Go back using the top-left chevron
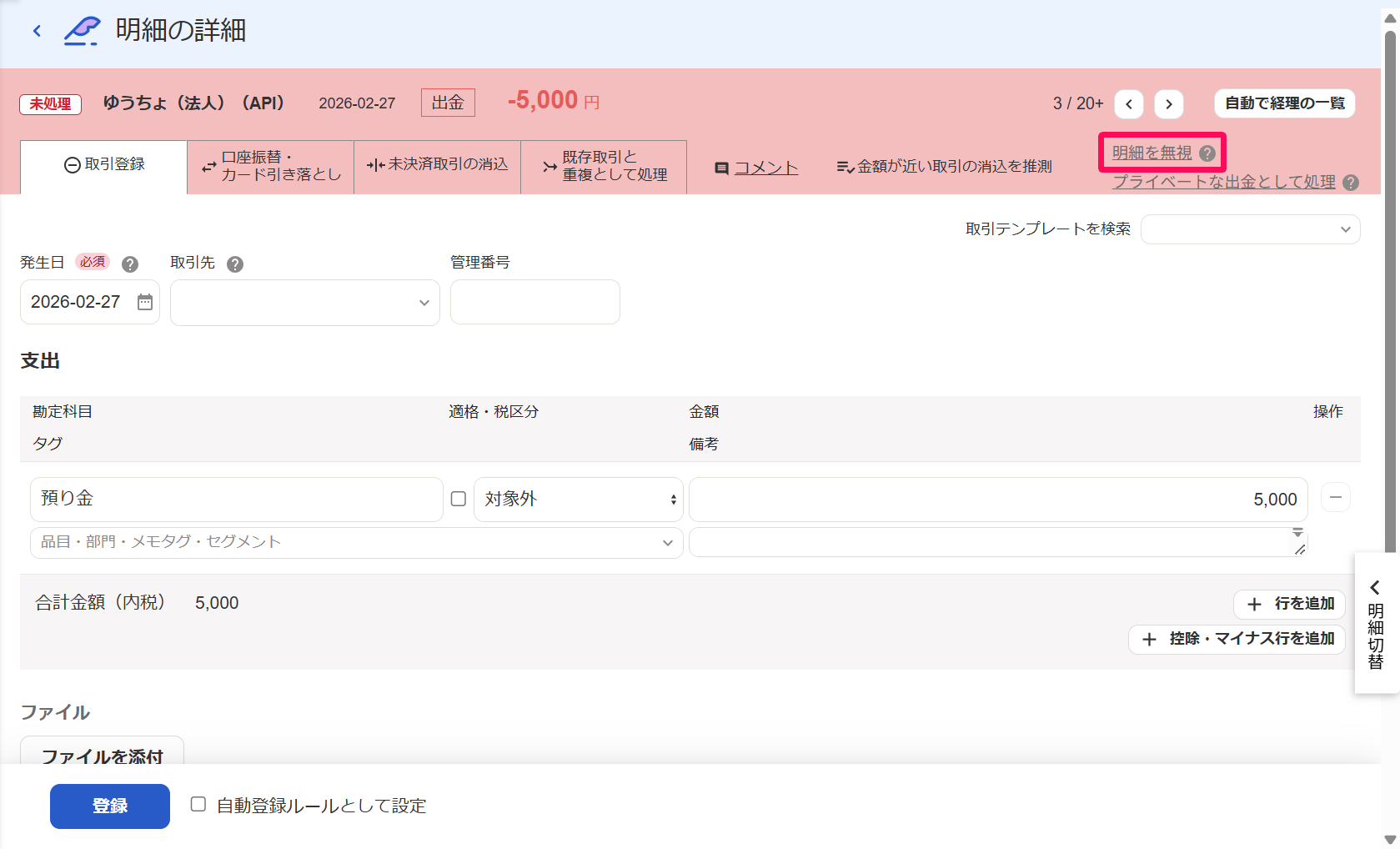The image size is (1400, 849). point(37,31)
